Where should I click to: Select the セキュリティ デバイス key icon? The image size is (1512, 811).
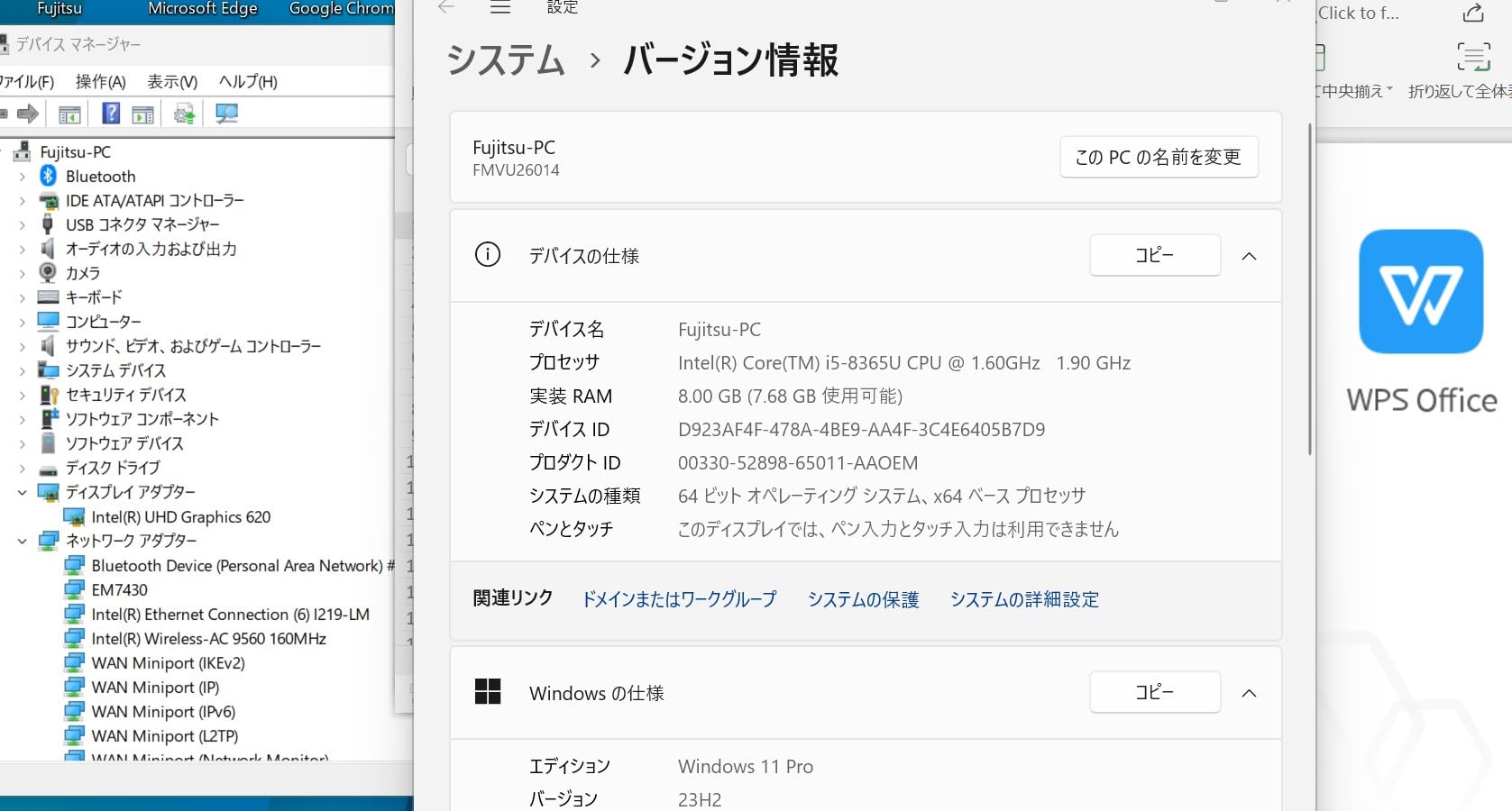coord(50,395)
